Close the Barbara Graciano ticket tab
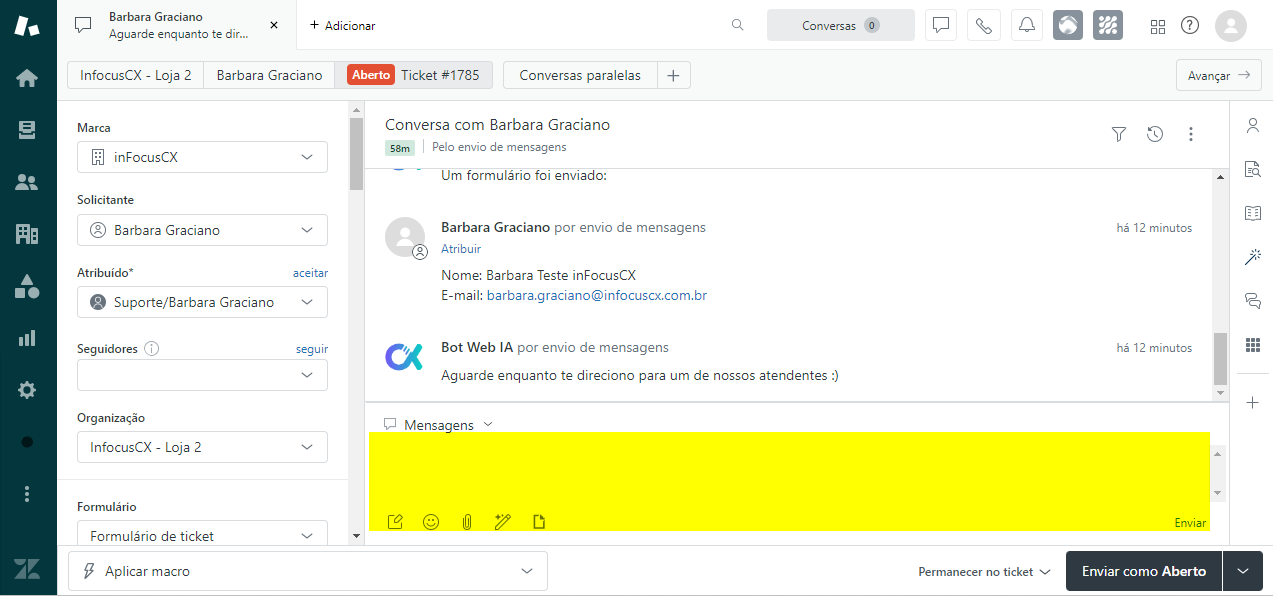This screenshot has width=1273, height=596. (274, 25)
